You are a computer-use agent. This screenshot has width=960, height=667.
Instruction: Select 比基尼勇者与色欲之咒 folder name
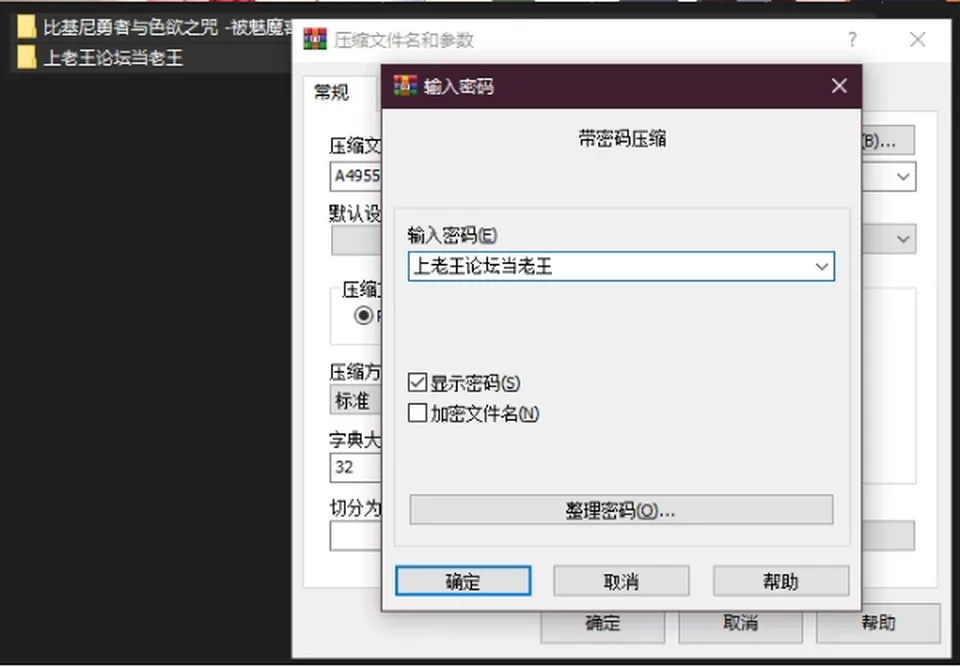coord(167,28)
